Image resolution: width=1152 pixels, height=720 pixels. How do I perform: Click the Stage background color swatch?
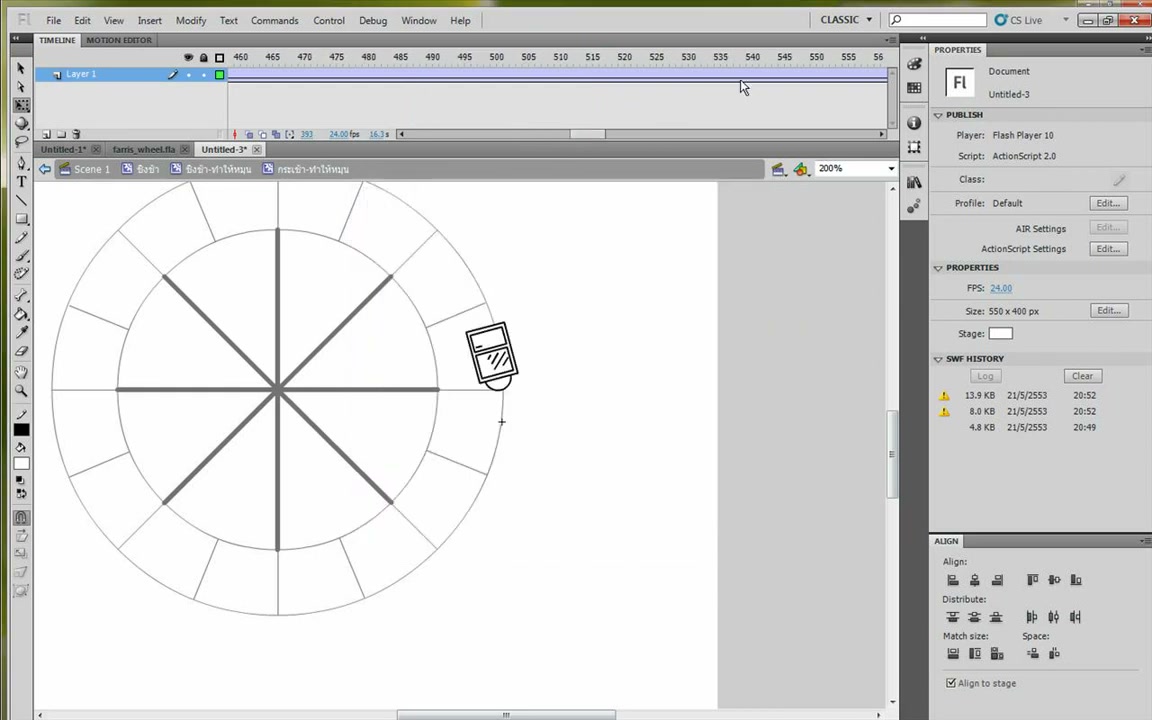click(1000, 334)
